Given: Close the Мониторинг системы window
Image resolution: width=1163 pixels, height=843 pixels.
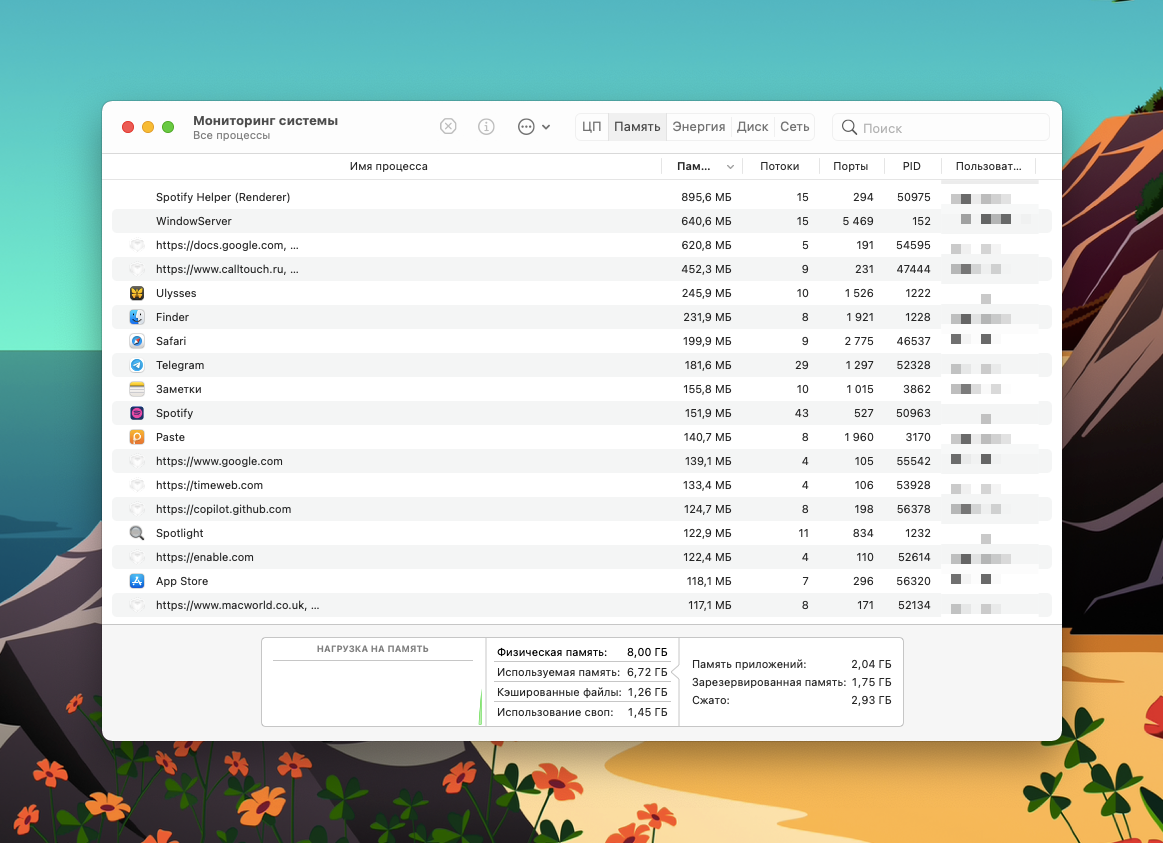Looking at the screenshot, I should 128,127.
